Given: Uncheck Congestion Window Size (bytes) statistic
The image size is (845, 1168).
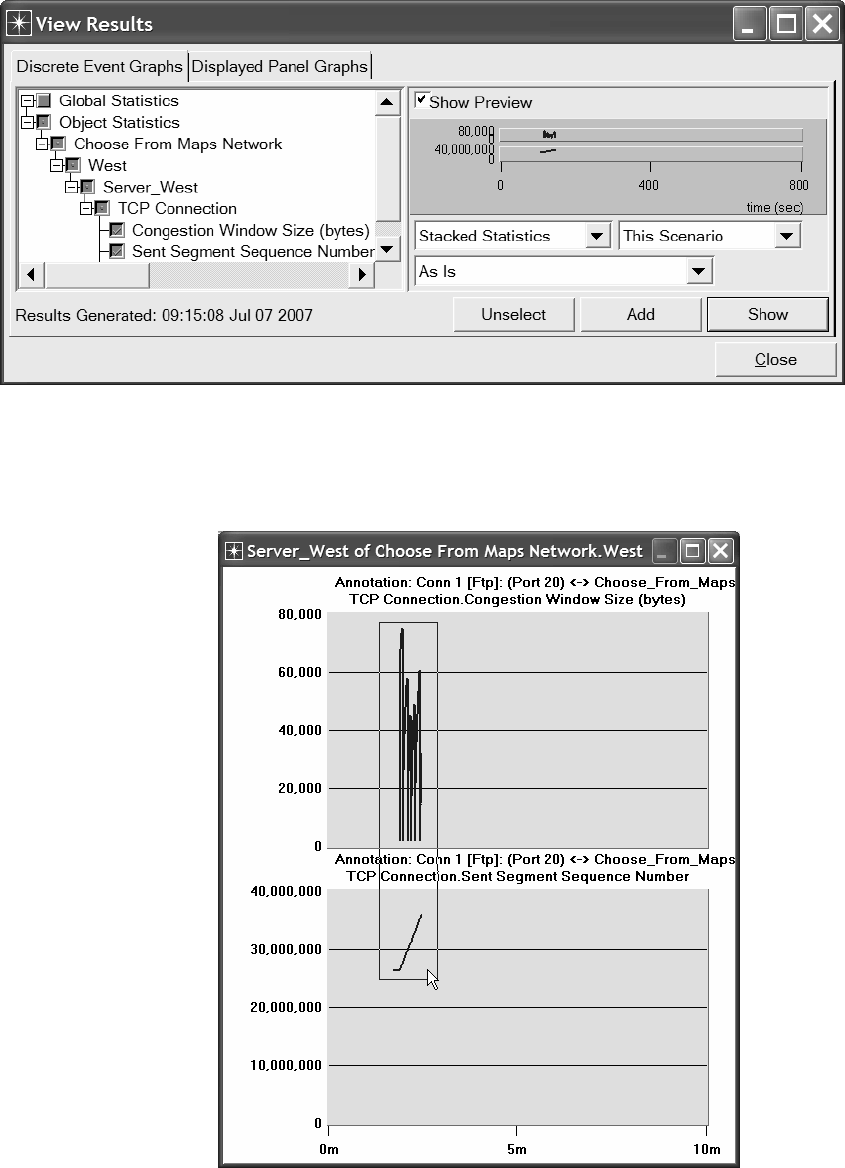Looking at the screenshot, I should [117, 230].
